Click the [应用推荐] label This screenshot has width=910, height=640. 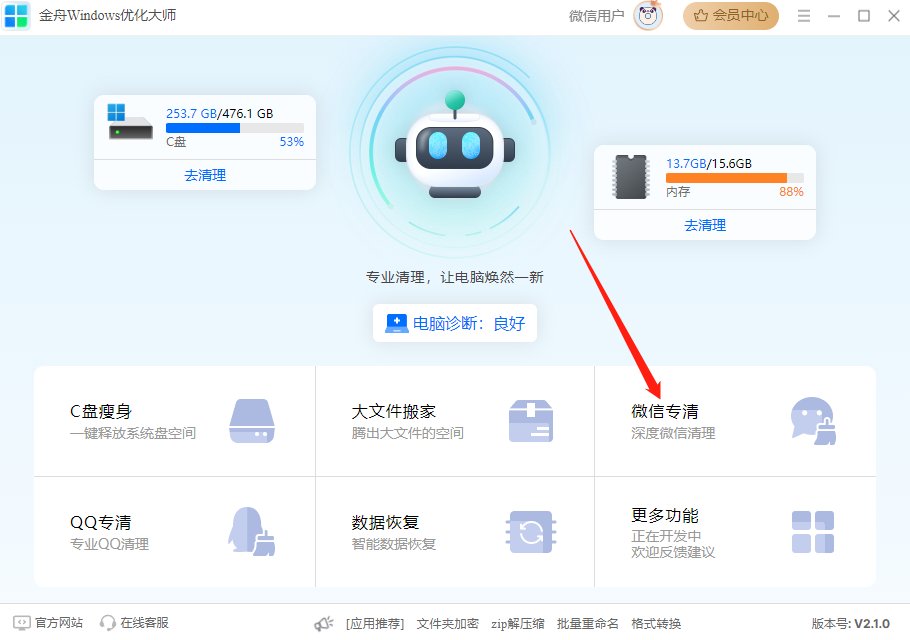click(375, 624)
